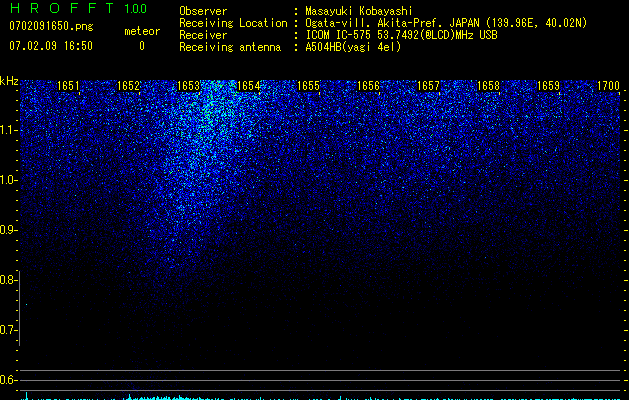The width and height of the screenshot is (629, 400).
Task: Click the 1655 time marker
Action: pyautogui.click(x=308, y=86)
